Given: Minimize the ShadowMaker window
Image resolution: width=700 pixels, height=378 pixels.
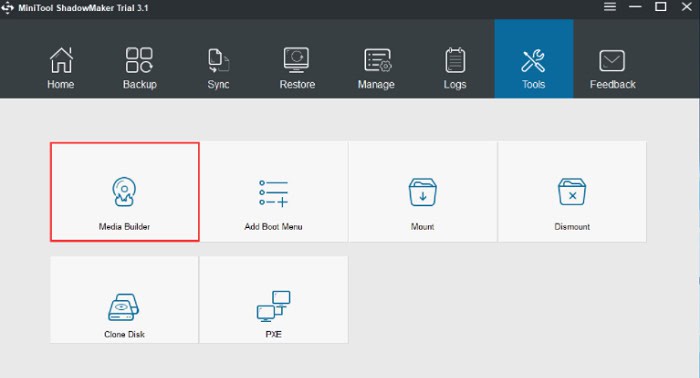Looking at the screenshot, I should [635, 7].
